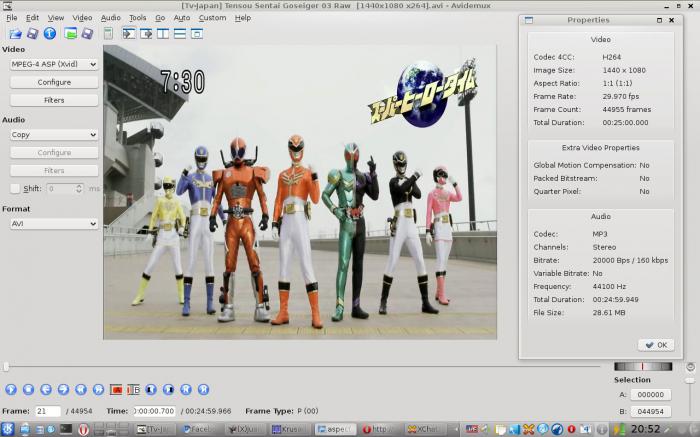The height and width of the screenshot is (437, 700).
Task: Jump to next keyframe fast-forward button
Action: pyautogui.click(x=98, y=390)
